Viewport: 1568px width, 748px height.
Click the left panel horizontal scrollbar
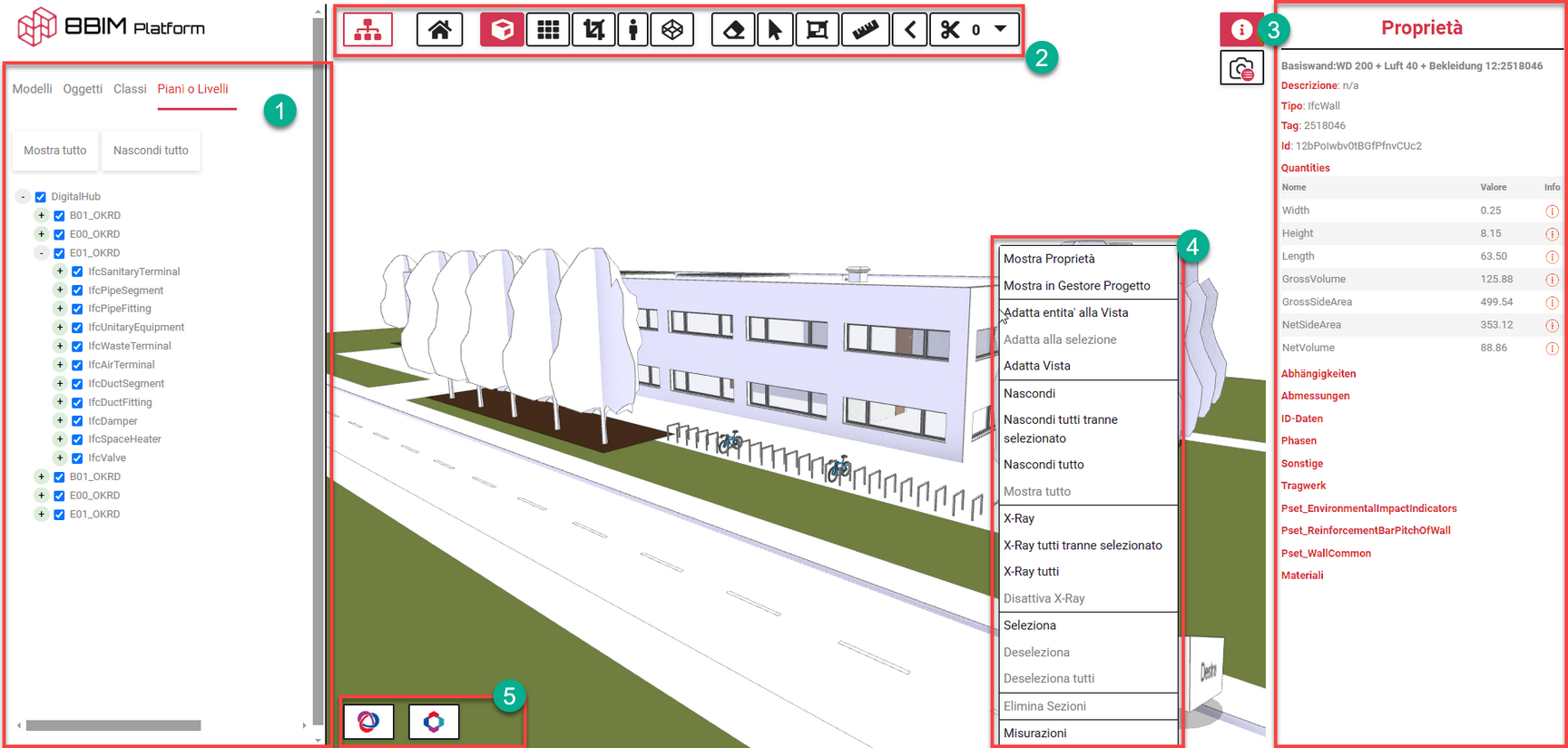pyautogui.click(x=113, y=725)
